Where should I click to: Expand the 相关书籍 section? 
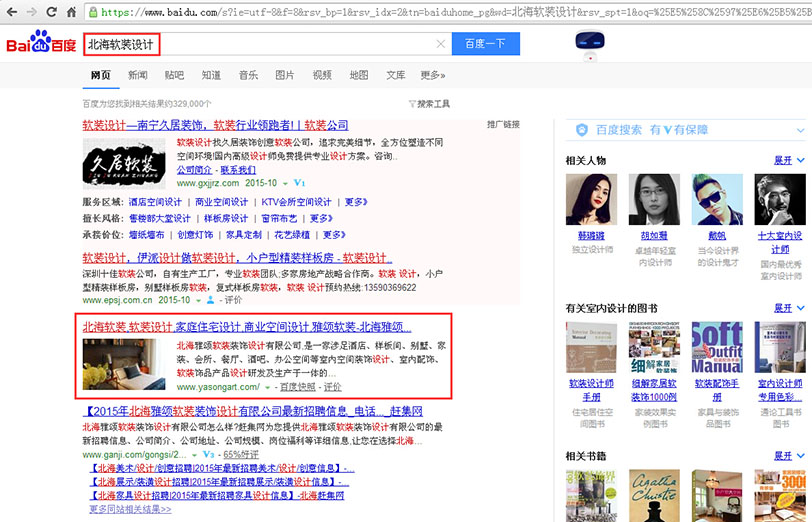789,456
